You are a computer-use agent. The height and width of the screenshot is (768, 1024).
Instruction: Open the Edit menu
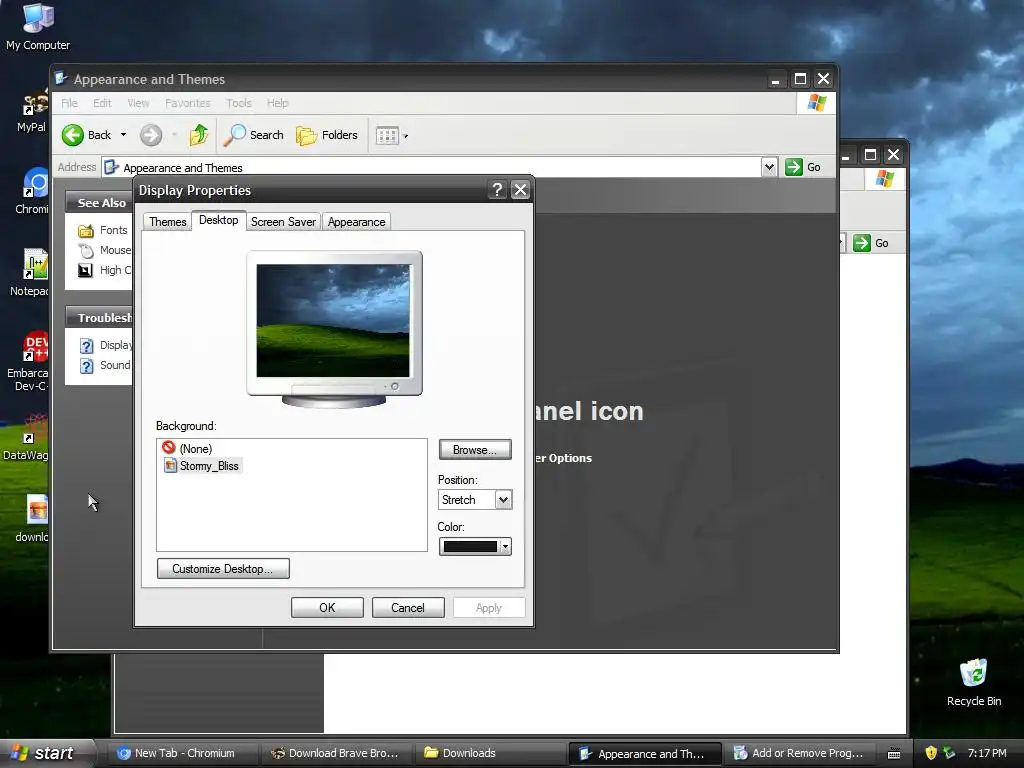102,103
